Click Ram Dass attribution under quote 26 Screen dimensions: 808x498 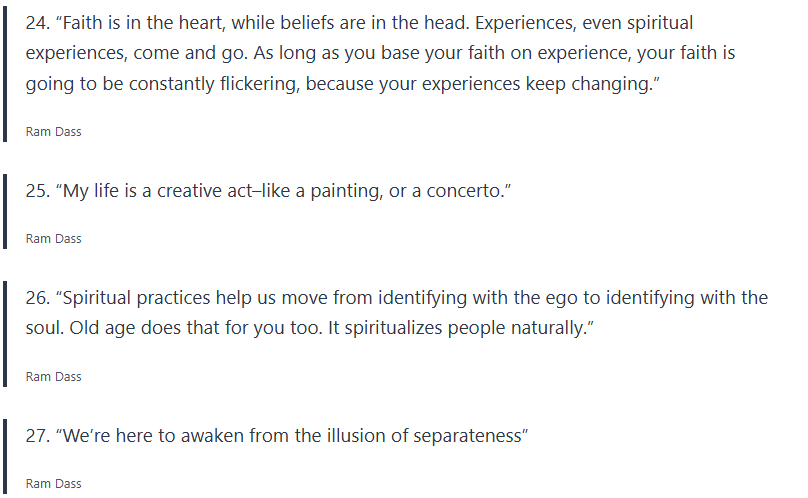[53, 377]
